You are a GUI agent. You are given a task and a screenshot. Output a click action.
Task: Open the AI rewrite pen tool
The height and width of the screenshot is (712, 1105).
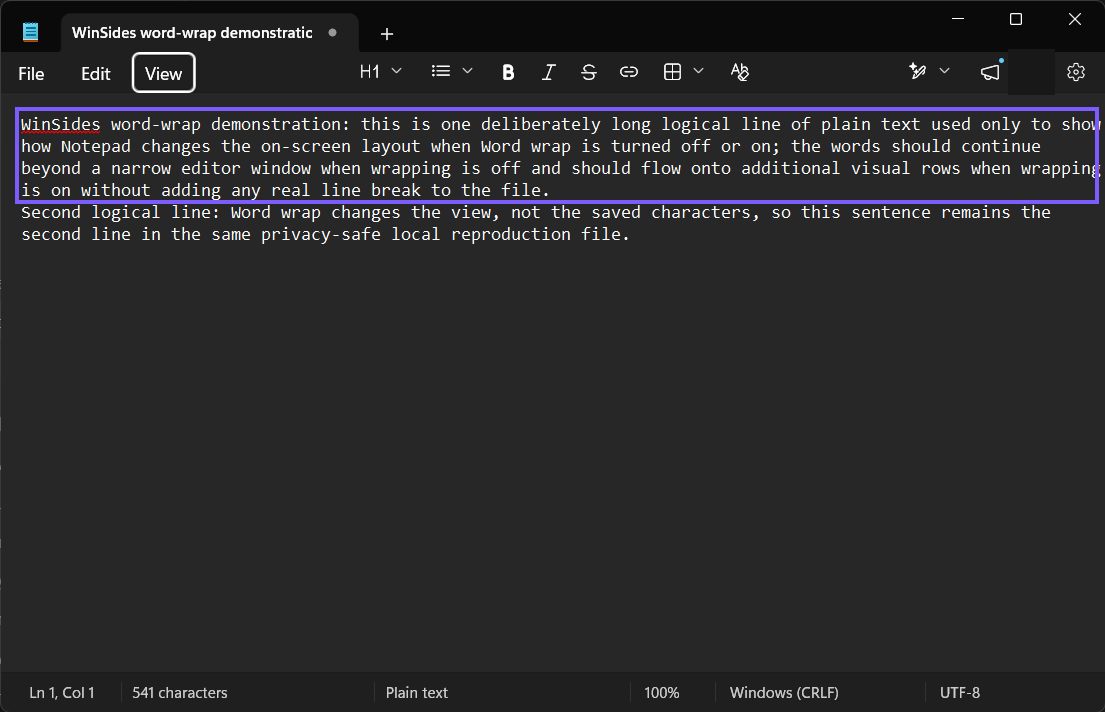coord(918,71)
